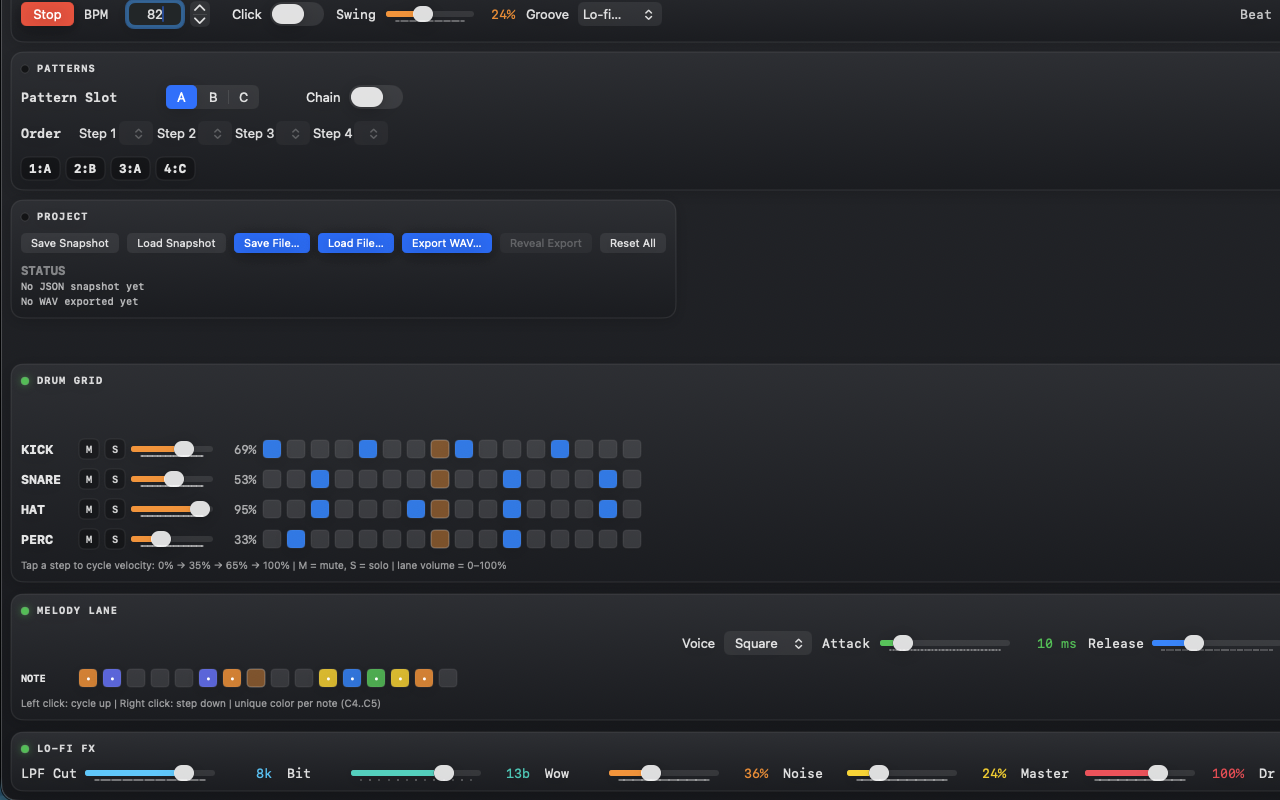This screenshot has height=800, width=1280.
Task: Open the Voice Square dropdown
Action: pyautogui.click(x=768, y=643)
